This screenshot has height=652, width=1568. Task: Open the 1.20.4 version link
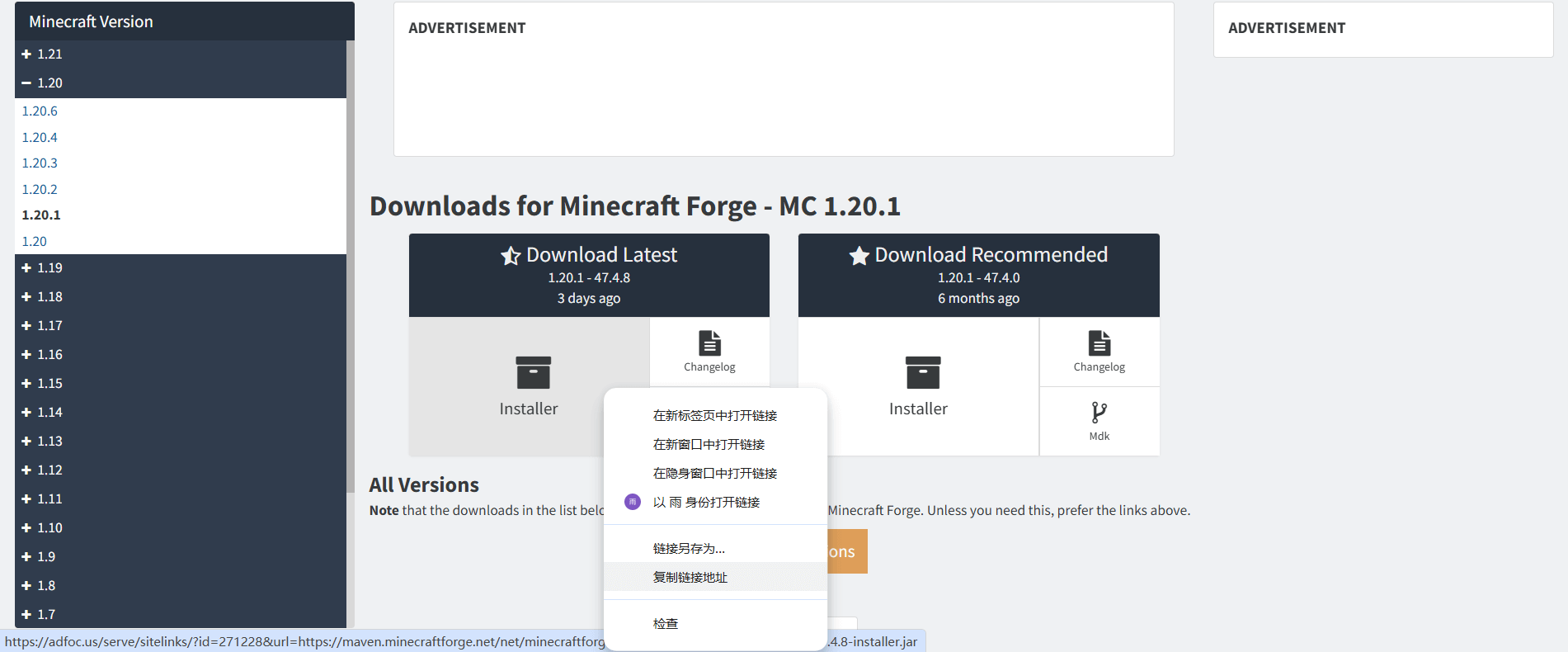tap(40, 138)
